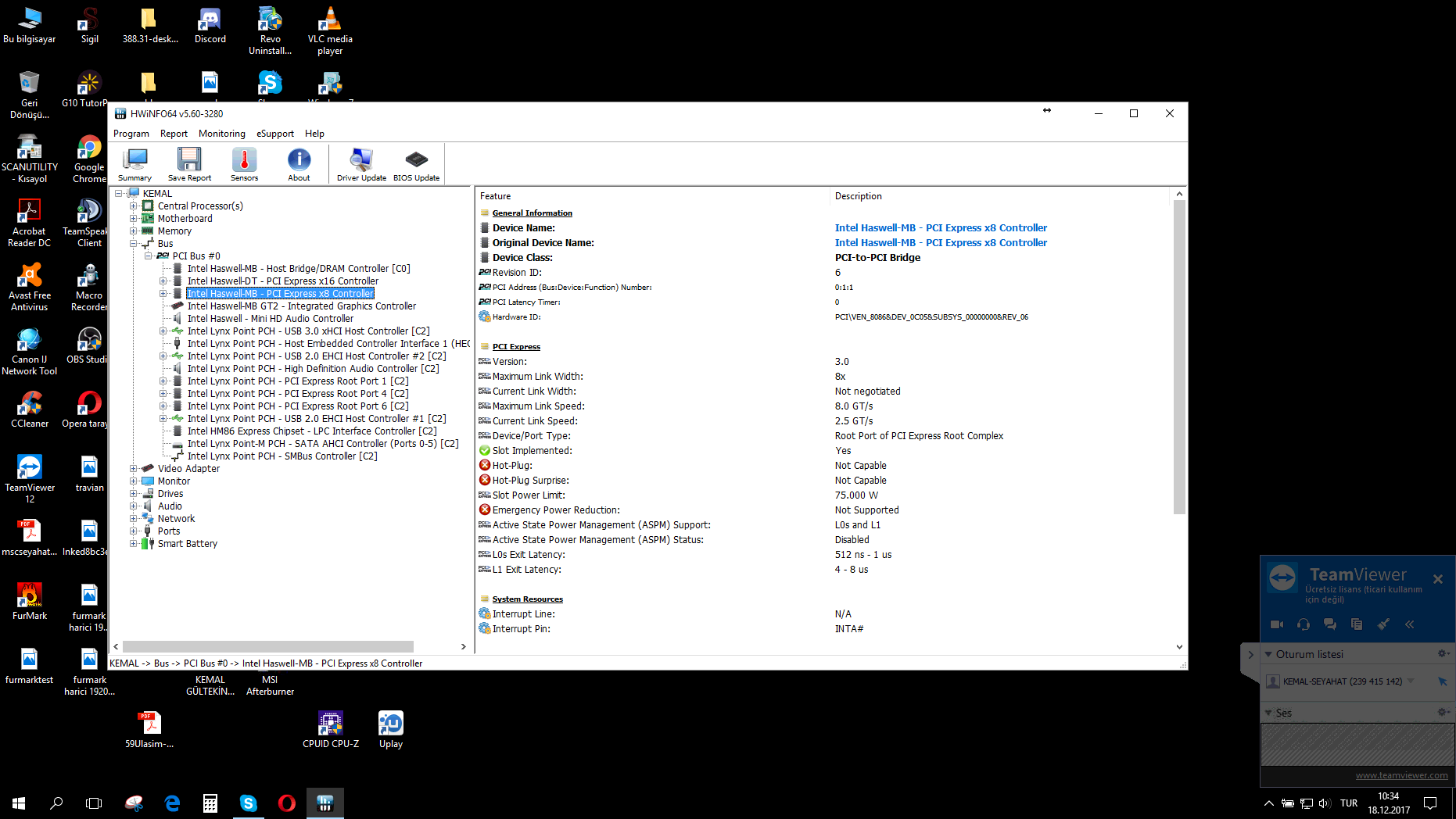Viewport: 1456px width, 819px height.
Task: Click the device tree horizontal scrollbar
Action: [268, 647]
